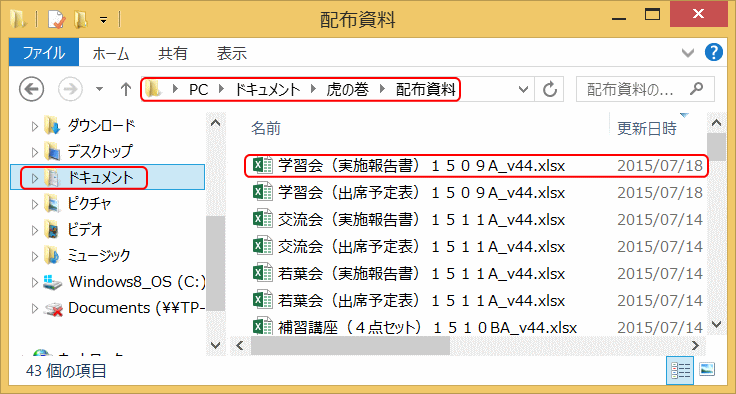Sort by the 更新日時 column header
This screenshot has width=736, height=394.
647,128
